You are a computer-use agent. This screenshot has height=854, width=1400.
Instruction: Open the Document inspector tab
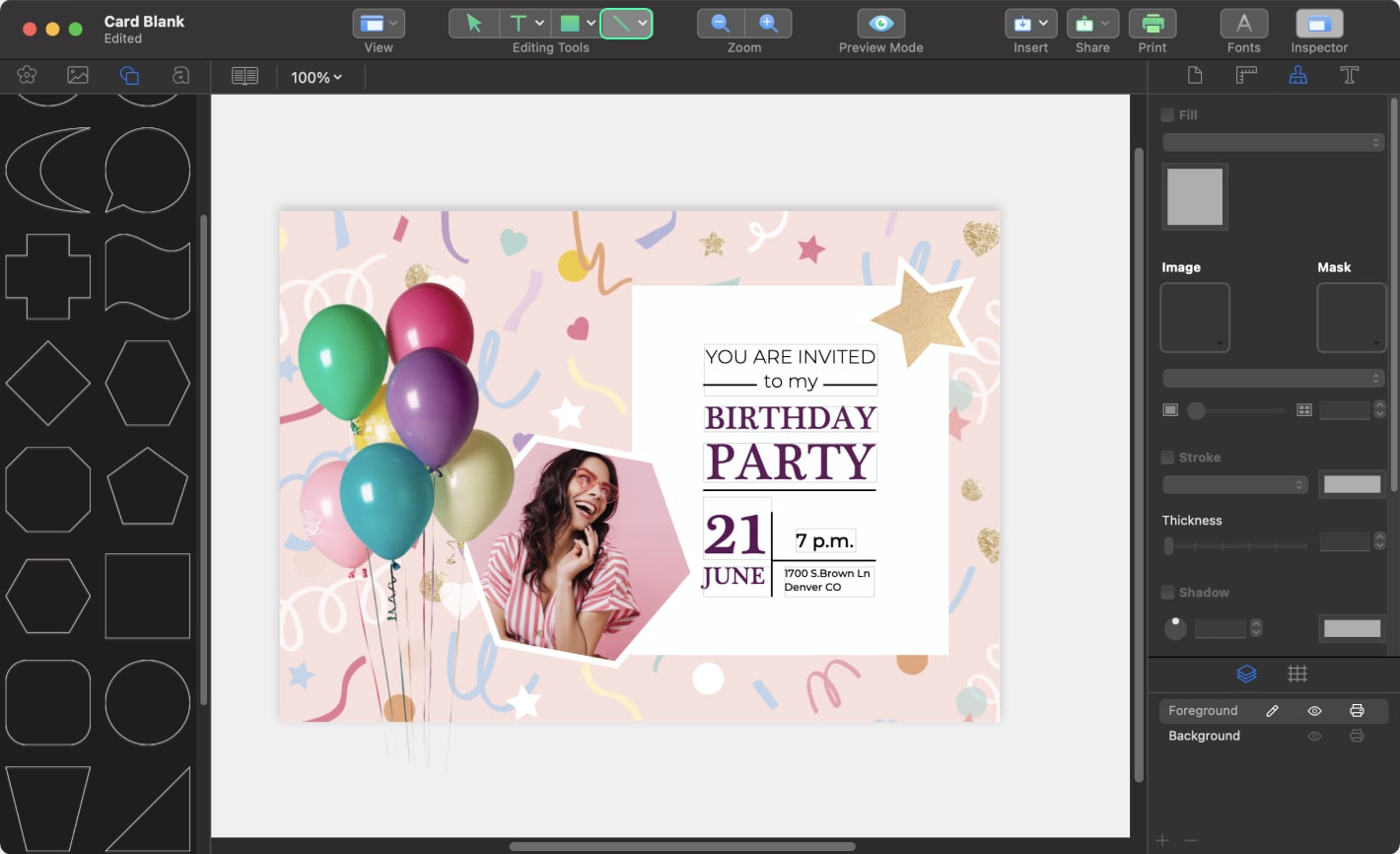[x=1193, y=75]
